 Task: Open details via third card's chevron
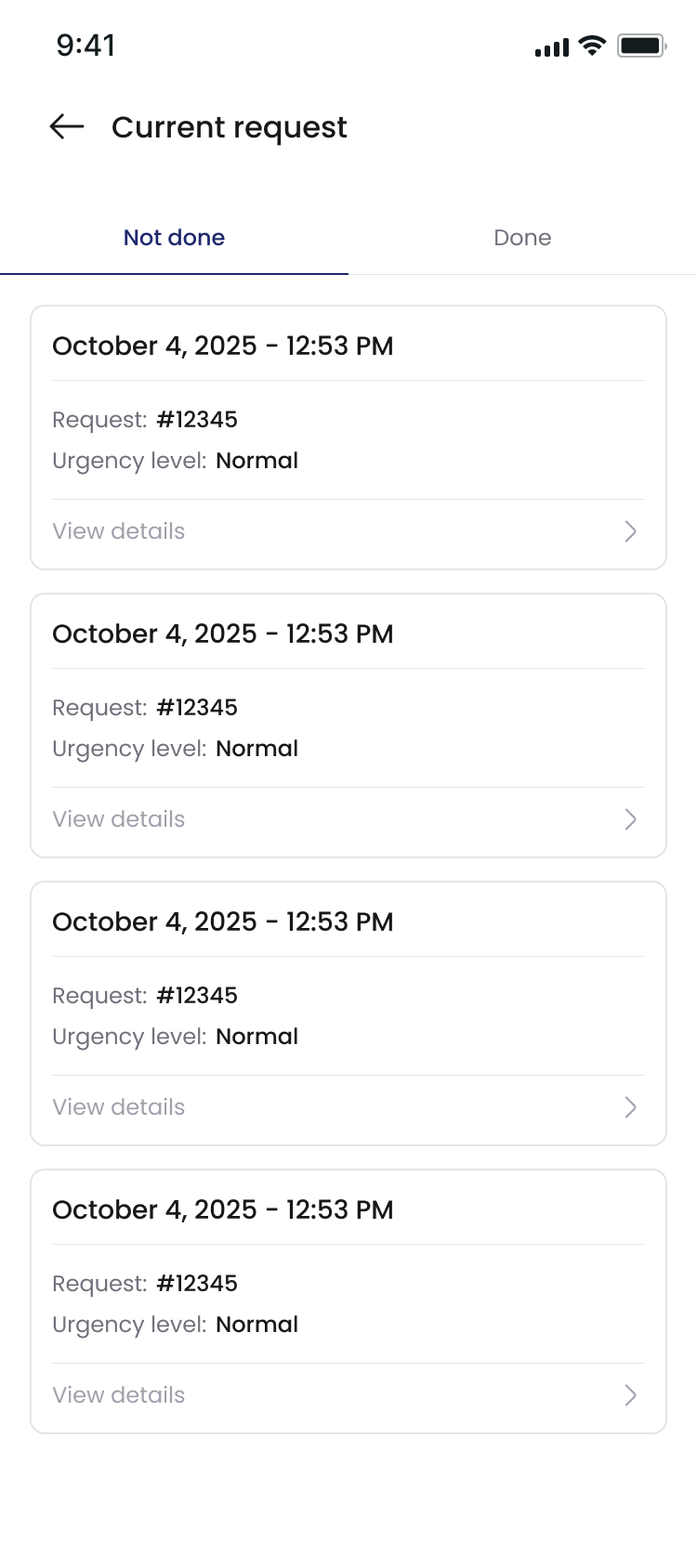[630, 1107]
